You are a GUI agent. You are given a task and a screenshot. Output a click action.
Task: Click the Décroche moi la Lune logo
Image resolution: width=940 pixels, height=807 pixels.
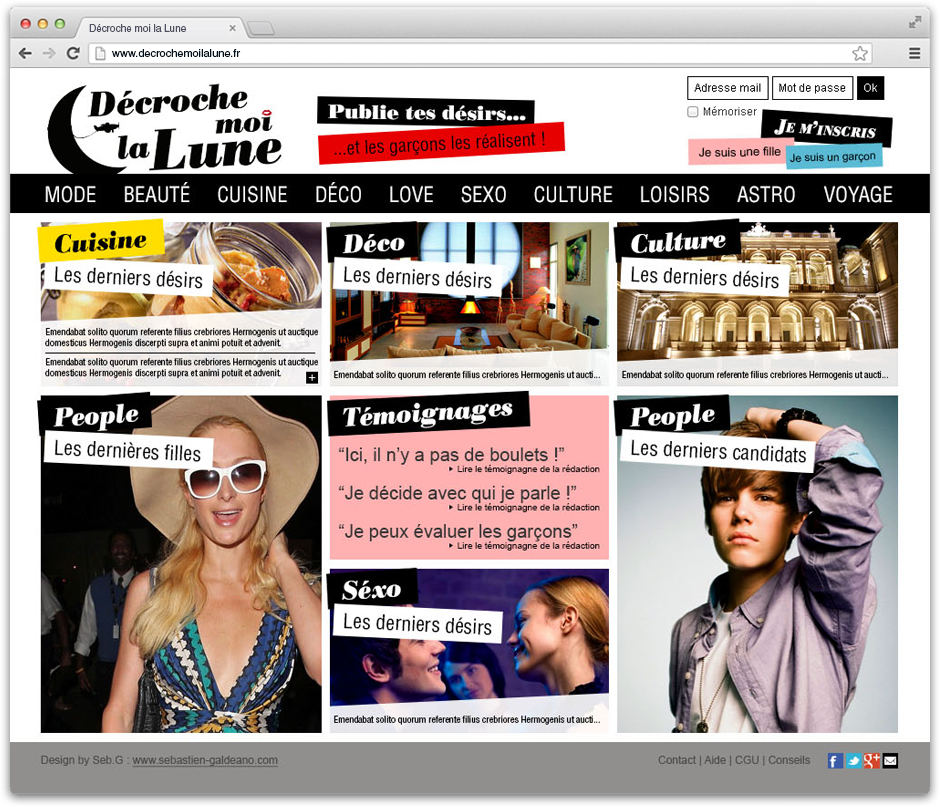(x=165, y=128)
